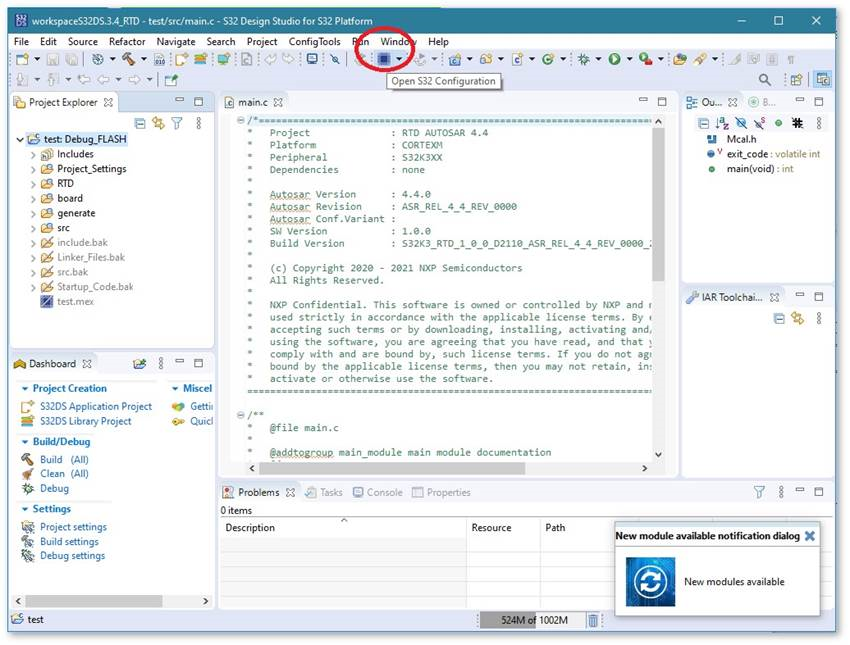Click the Dashboard horizontal scrollbar

pyautogui.click(x=112, y=601)
